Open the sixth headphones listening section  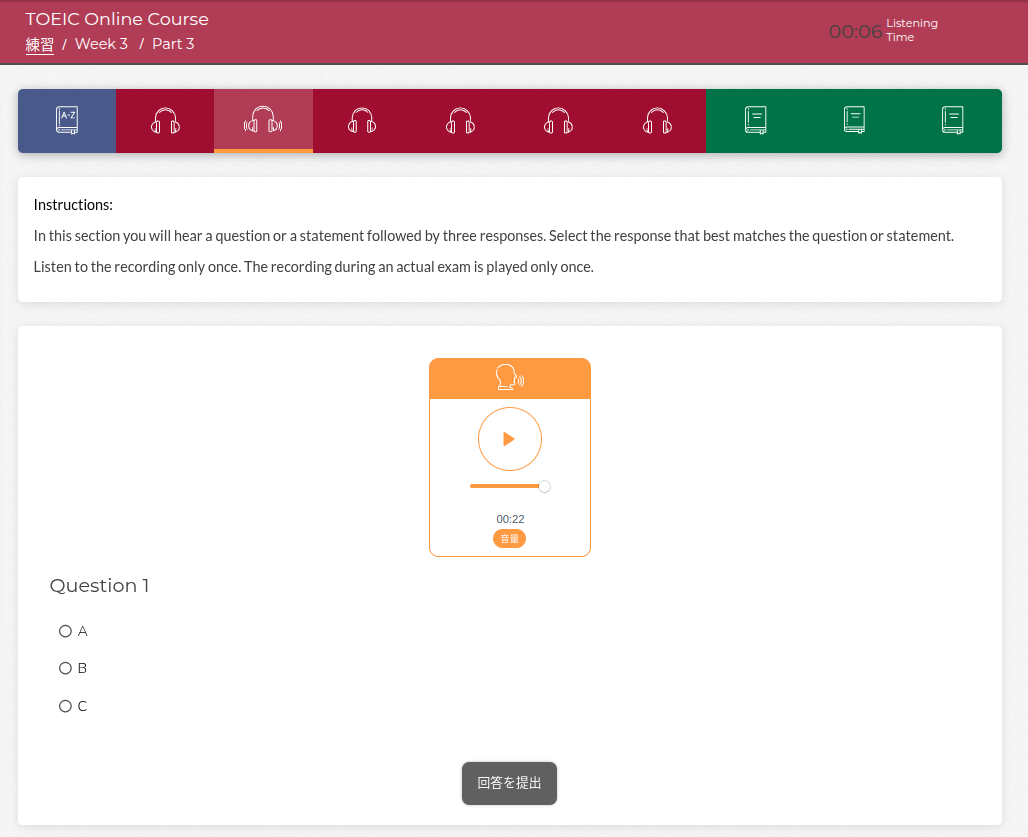656,121
